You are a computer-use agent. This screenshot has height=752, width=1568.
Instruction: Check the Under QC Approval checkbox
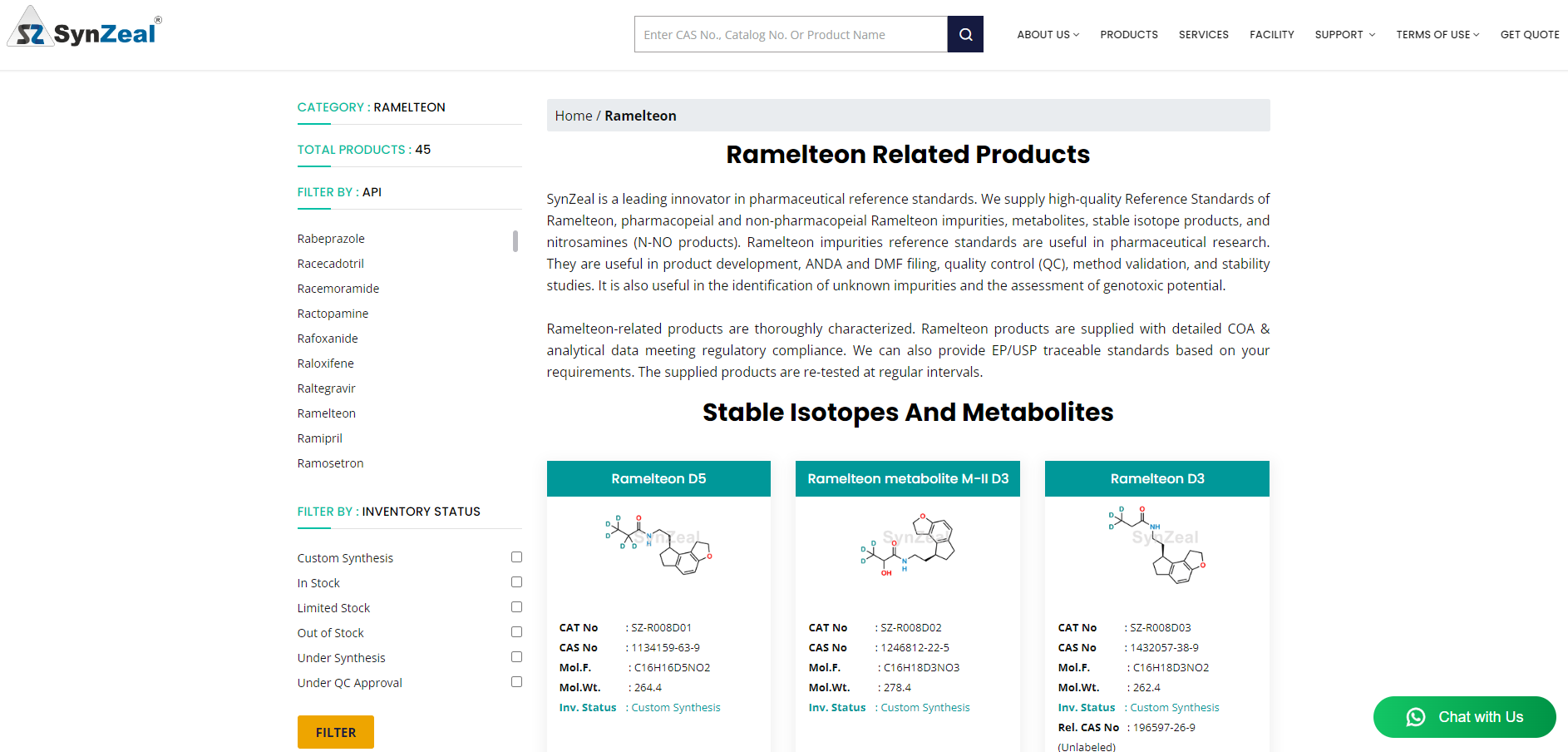click(516, 682)
